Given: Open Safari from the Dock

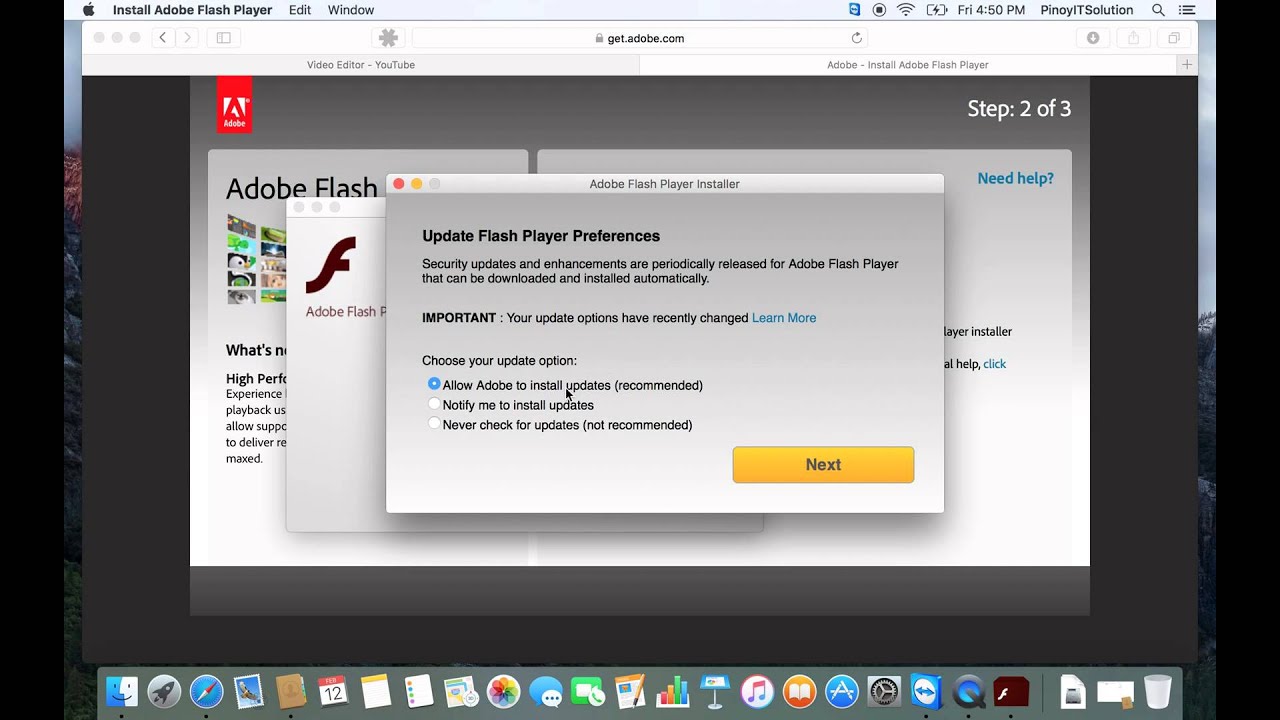Looking at the screenshot, I should 207,691.
